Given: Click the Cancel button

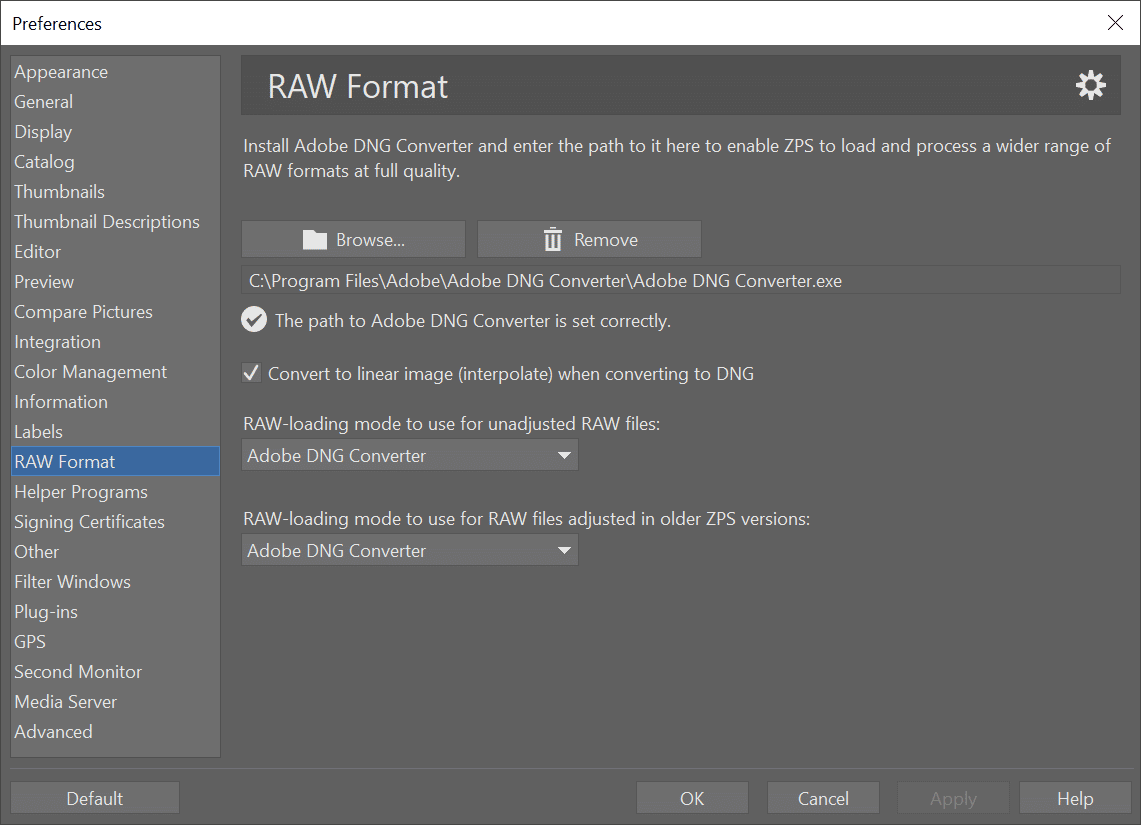Looking at the screenshot, I should coord(823,798).
